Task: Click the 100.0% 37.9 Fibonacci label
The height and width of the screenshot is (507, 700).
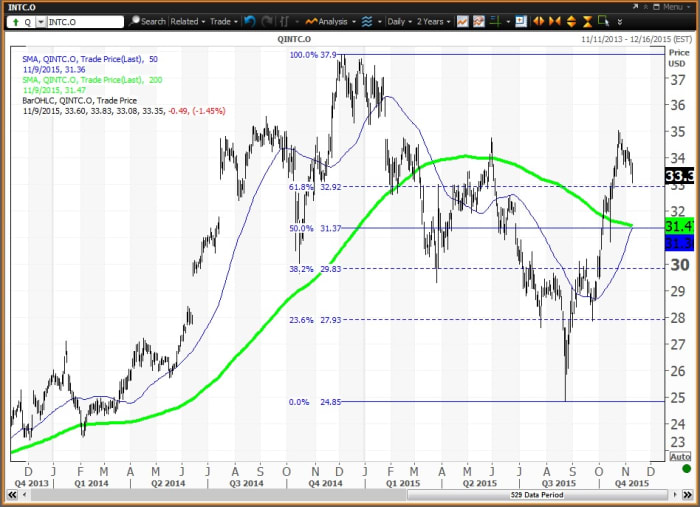Action: coord(312,55)
